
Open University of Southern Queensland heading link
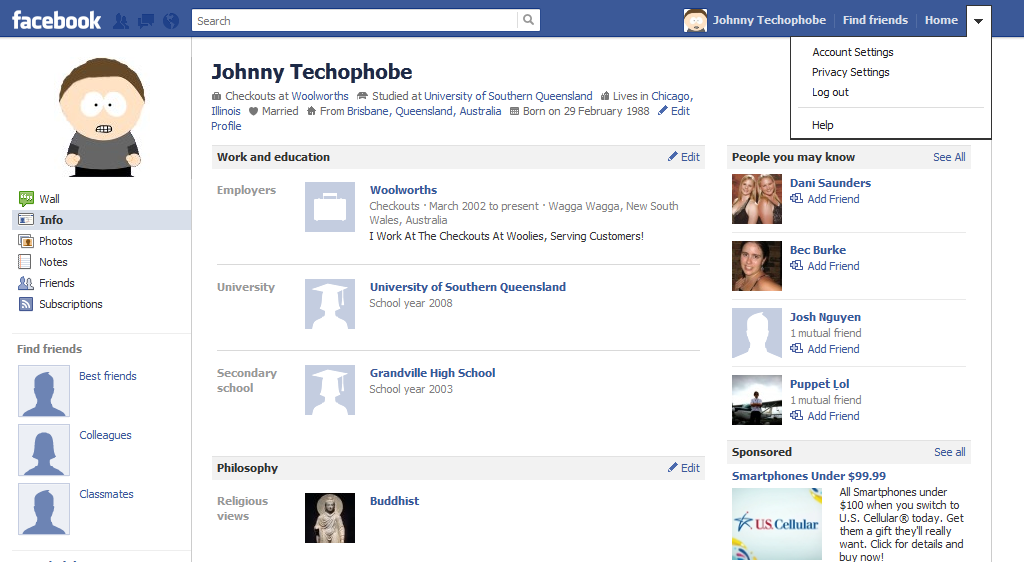(468, 287)
